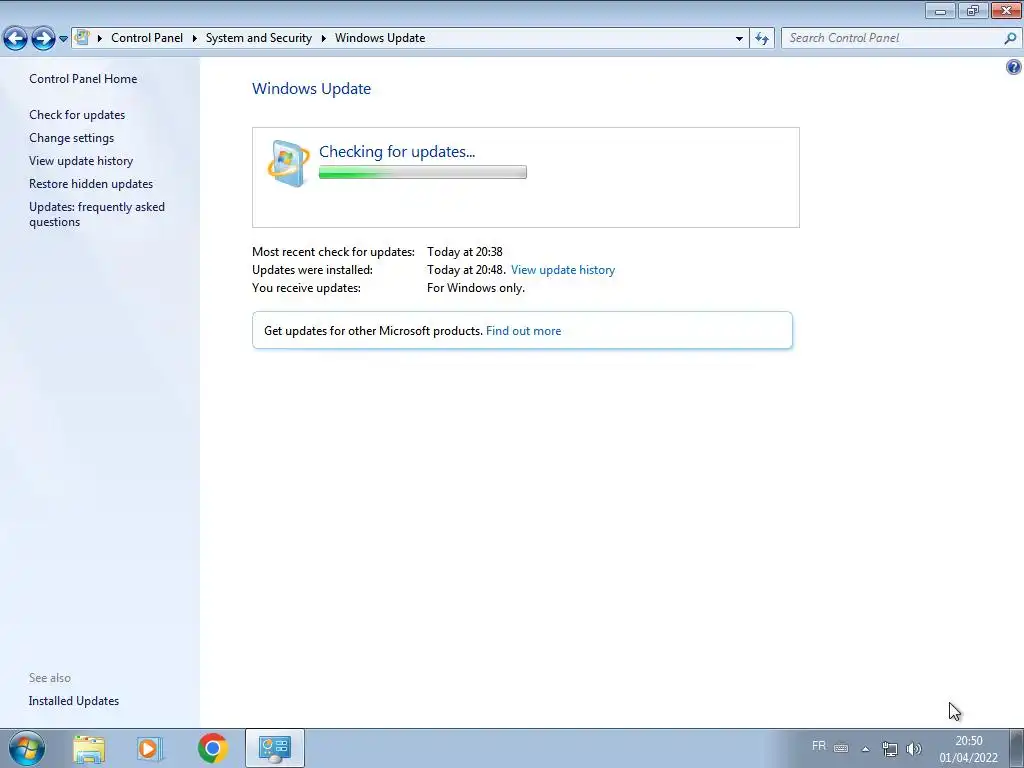Viewport: 1024px width, 768px height.
Task: Expand chevron after System and Security
Action: [323, 38]
